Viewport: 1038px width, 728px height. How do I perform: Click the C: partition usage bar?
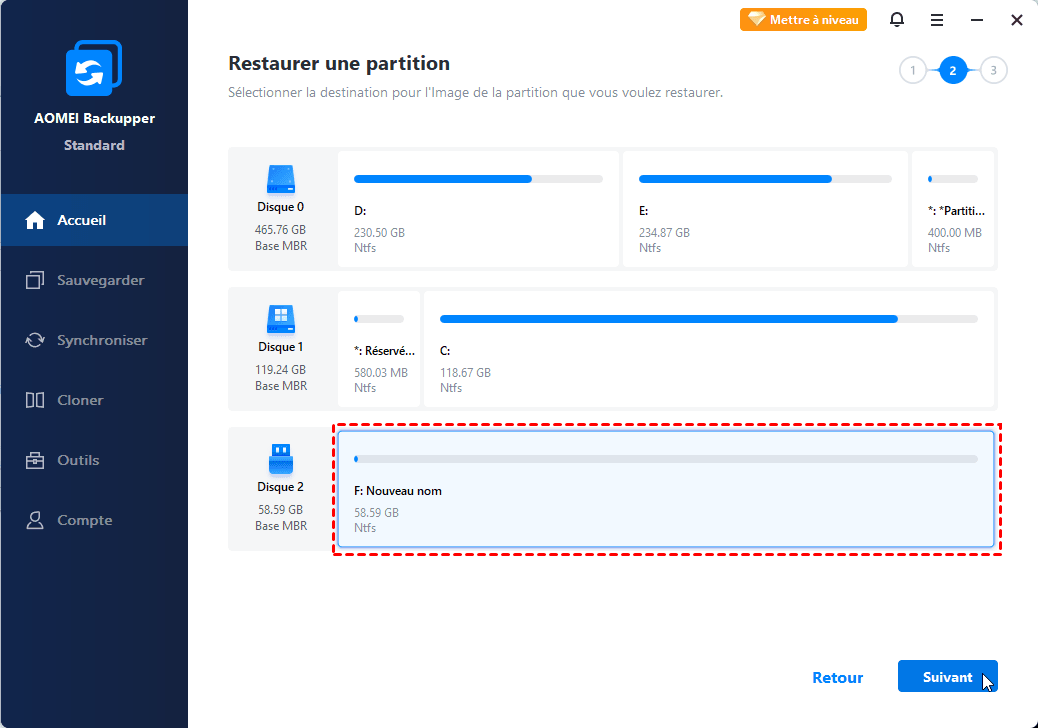(x=709, y=319)
